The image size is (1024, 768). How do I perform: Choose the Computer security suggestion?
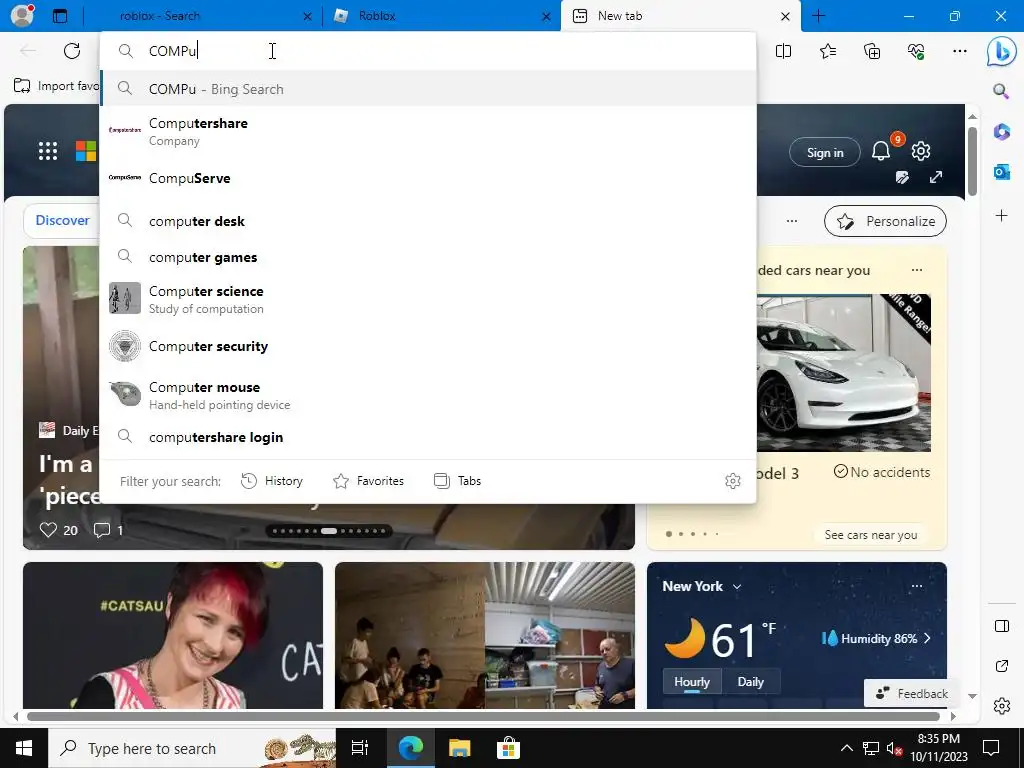pyautogui.click(x=428, y=346)
